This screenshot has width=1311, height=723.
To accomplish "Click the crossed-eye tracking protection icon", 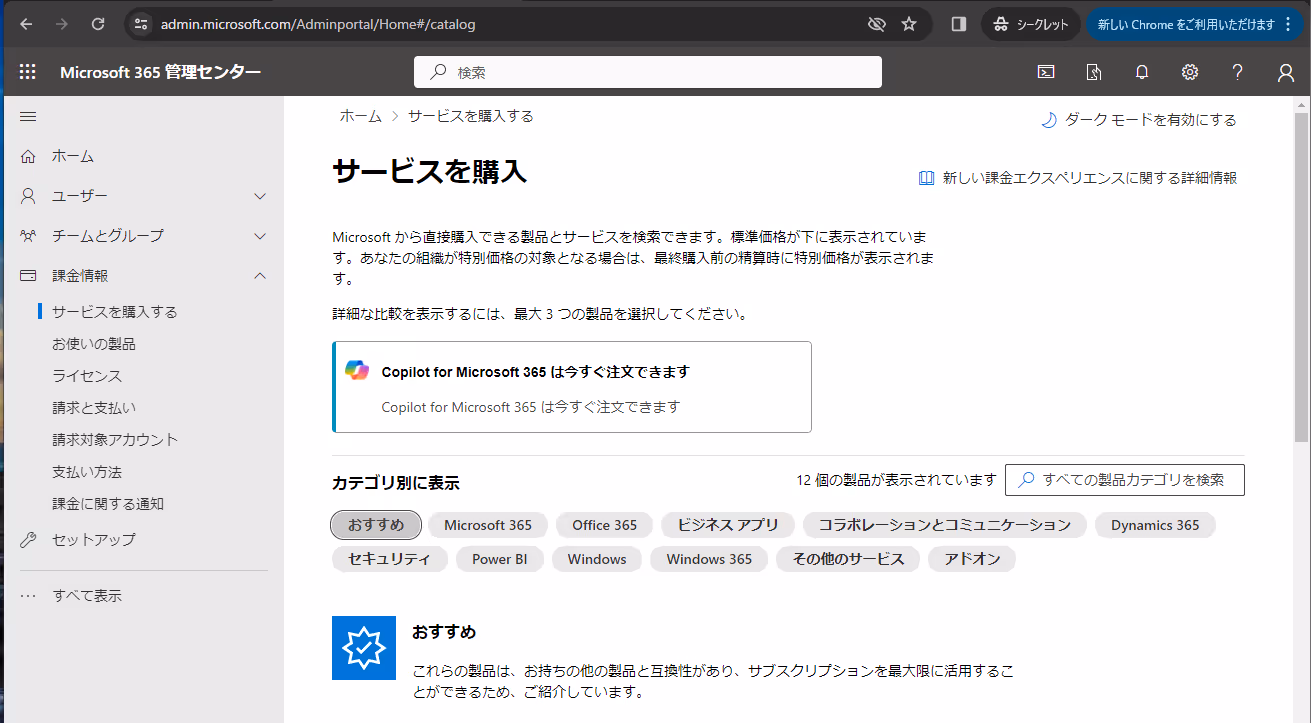I will tap(877, 24).
